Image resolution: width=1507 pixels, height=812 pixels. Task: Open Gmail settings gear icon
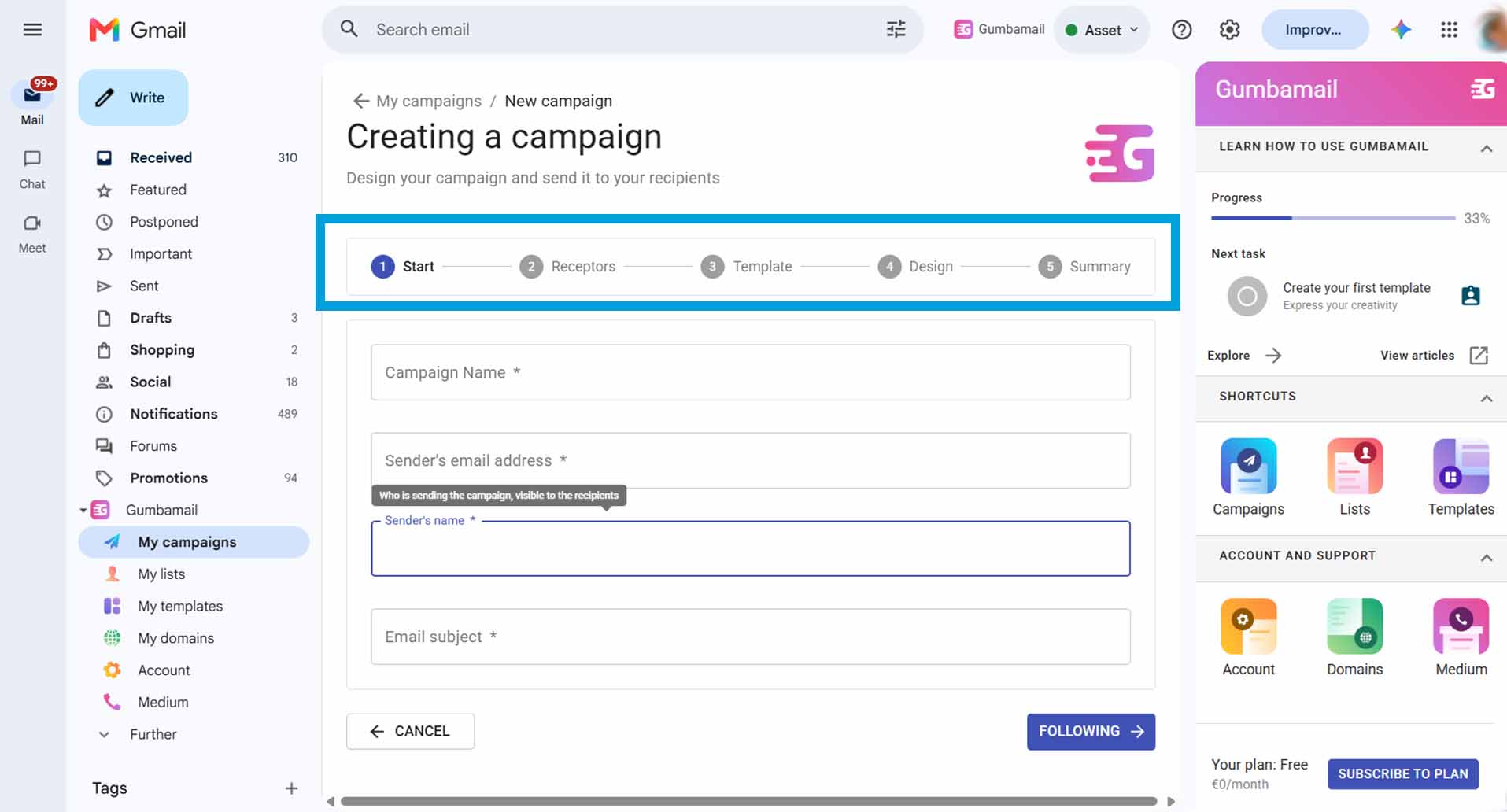[1229, 30]
